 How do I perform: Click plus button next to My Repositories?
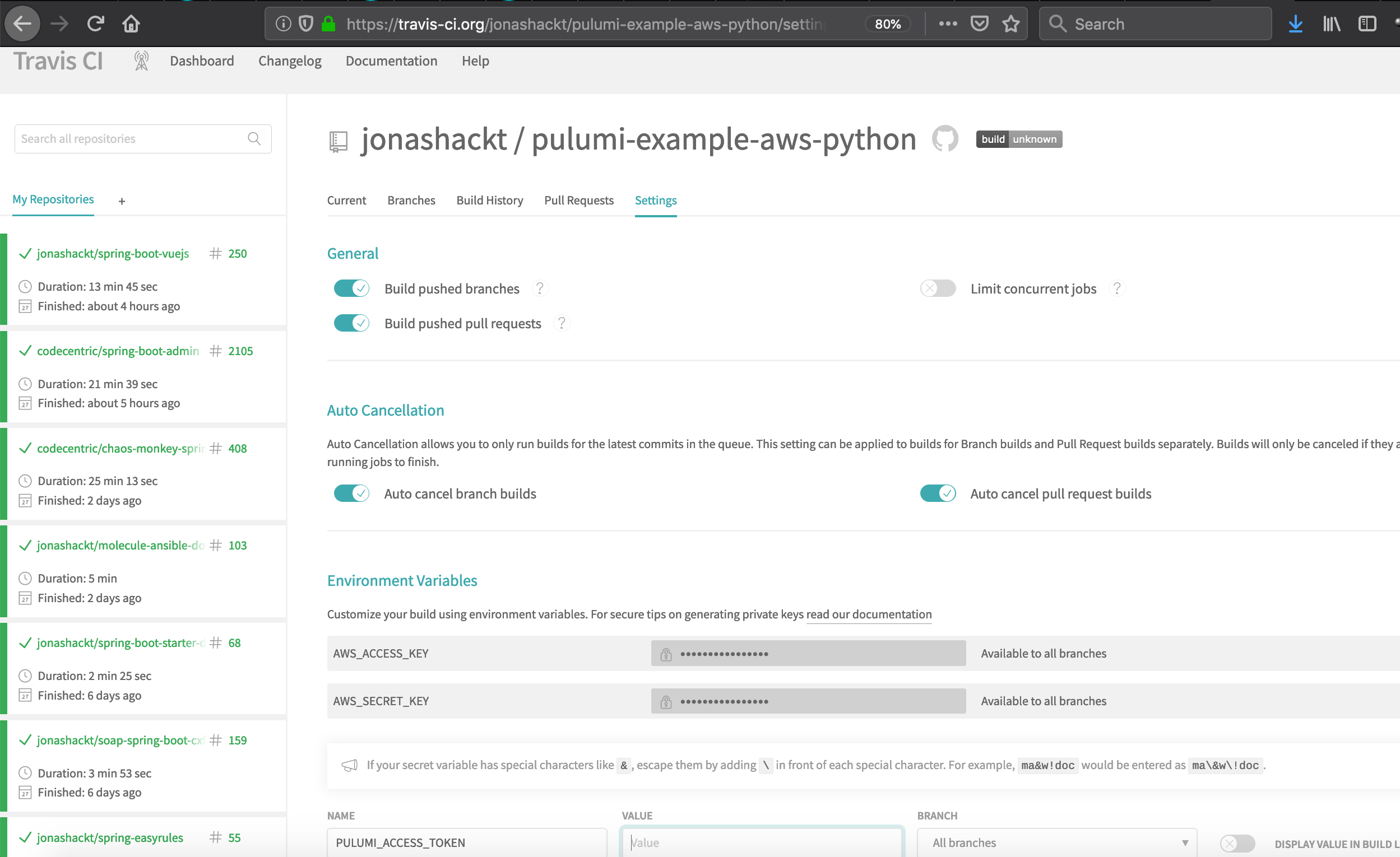pos(122,201)
